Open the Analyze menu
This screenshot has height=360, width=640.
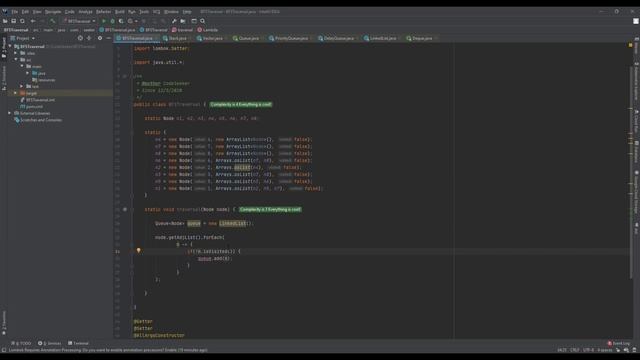coord(85,12)
